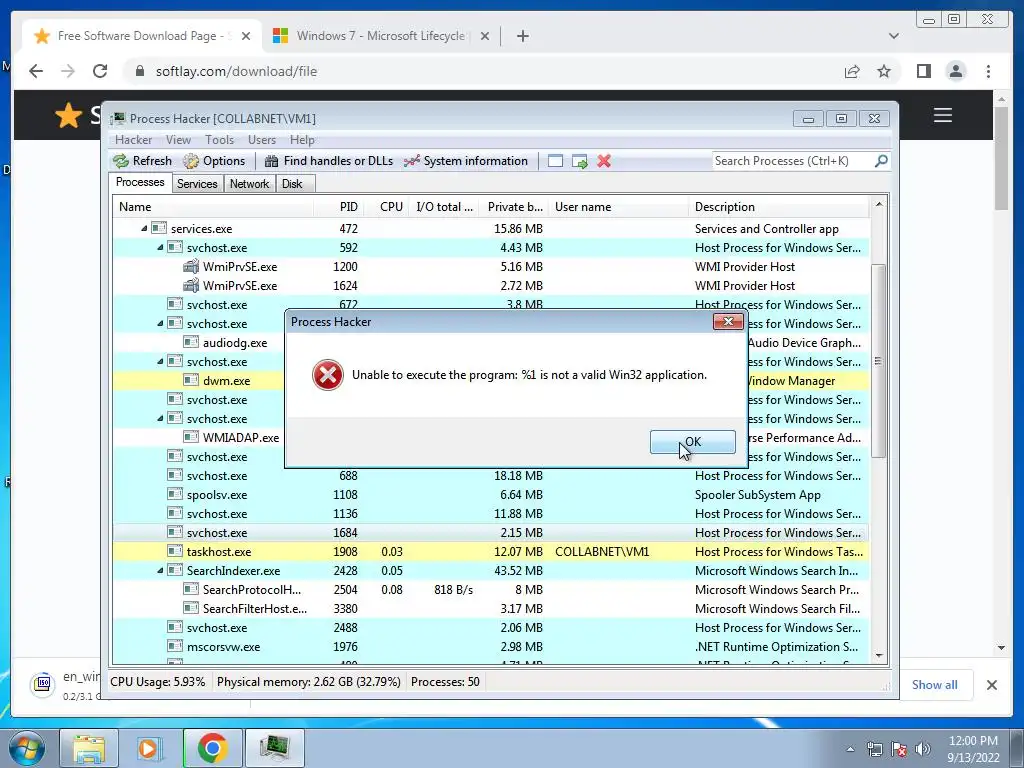This screenshot has width=1024, height=768.
Task: Collapse the services.exe tree node
Action: tap(144, 229)
